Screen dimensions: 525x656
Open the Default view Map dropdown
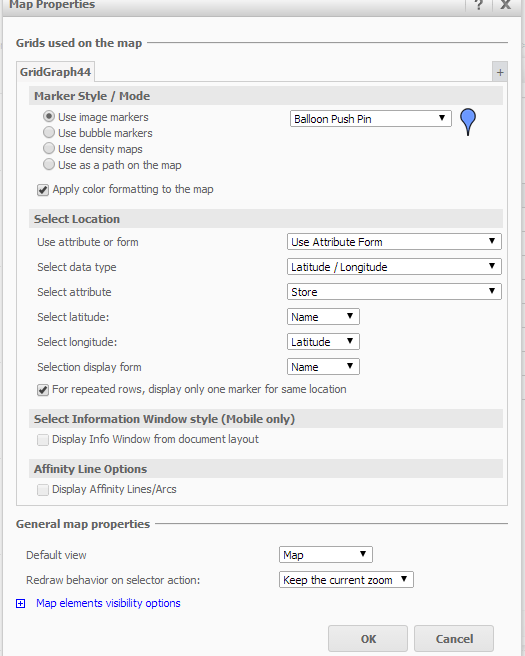pos(325,555)
